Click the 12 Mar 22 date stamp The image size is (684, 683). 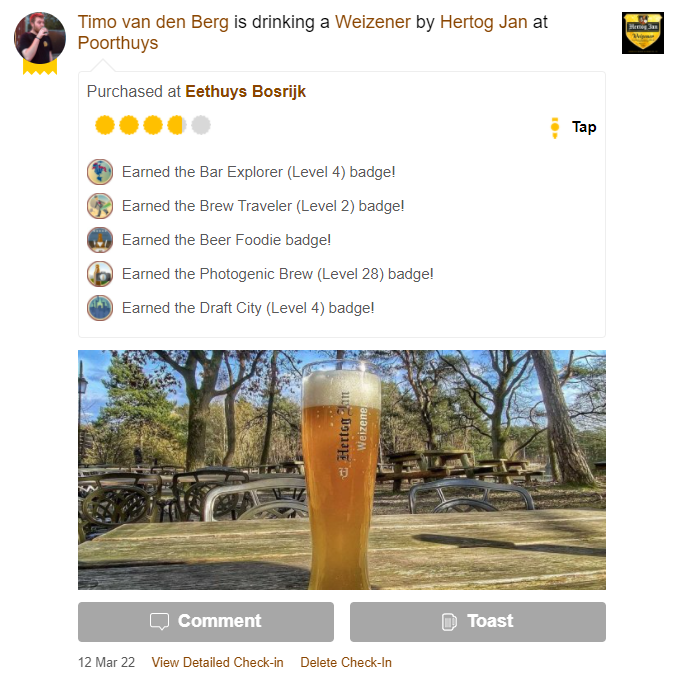(106, 662)
